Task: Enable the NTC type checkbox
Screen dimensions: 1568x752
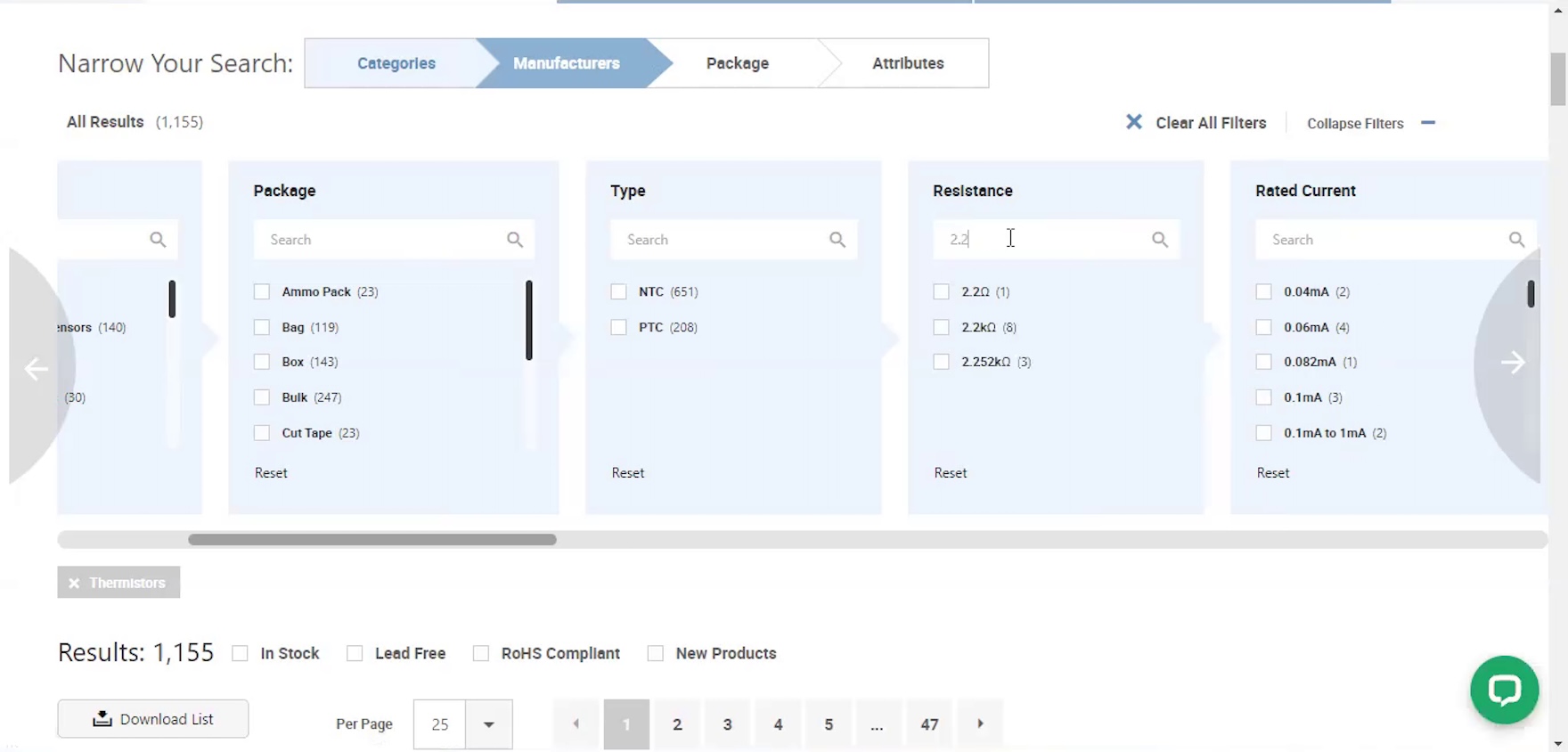Action: coord(618,291)
